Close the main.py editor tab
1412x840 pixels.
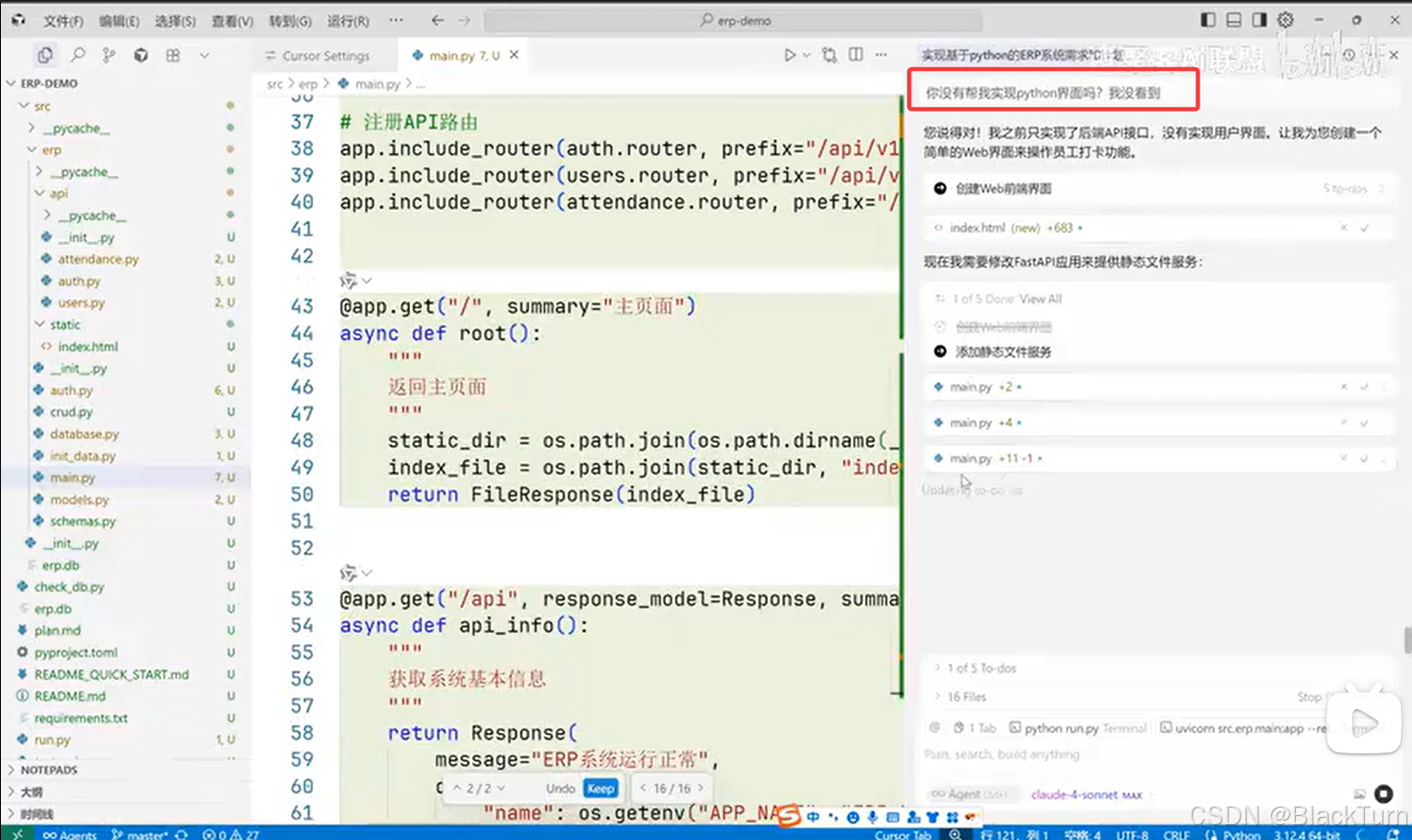pos(514,55)
